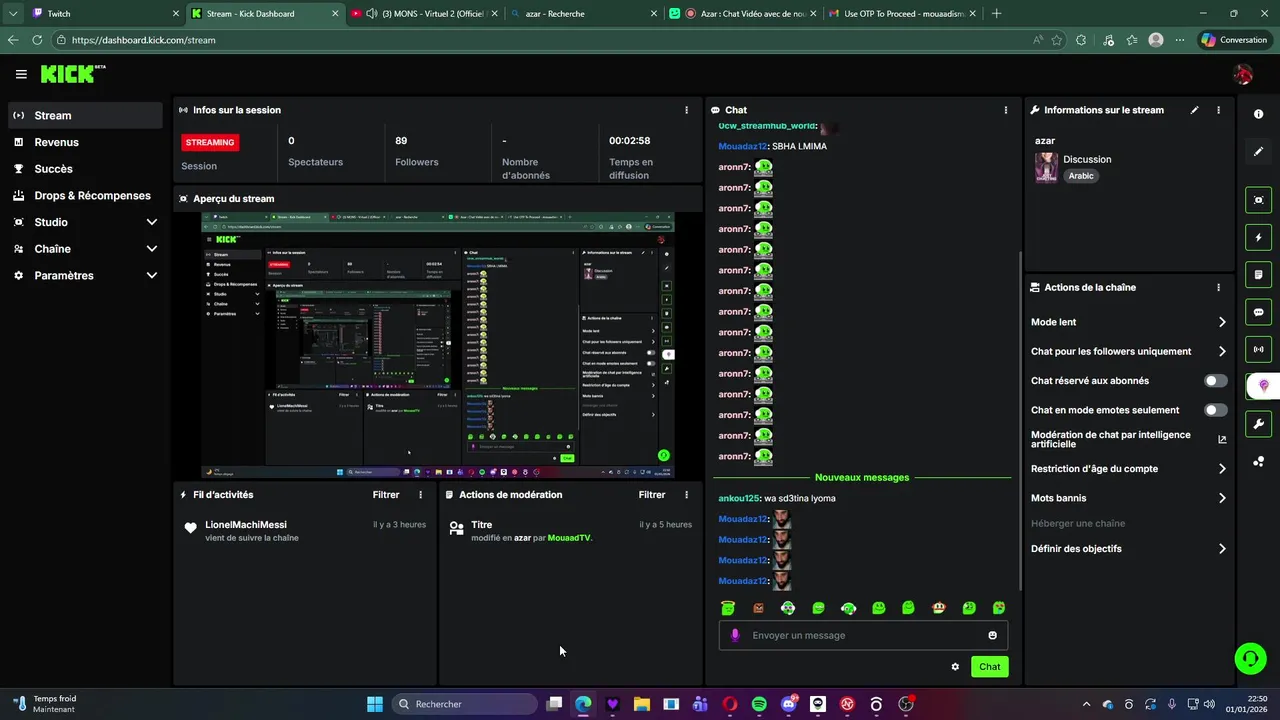Open the Infos sur la session three-dot menu

pos(686,110)
